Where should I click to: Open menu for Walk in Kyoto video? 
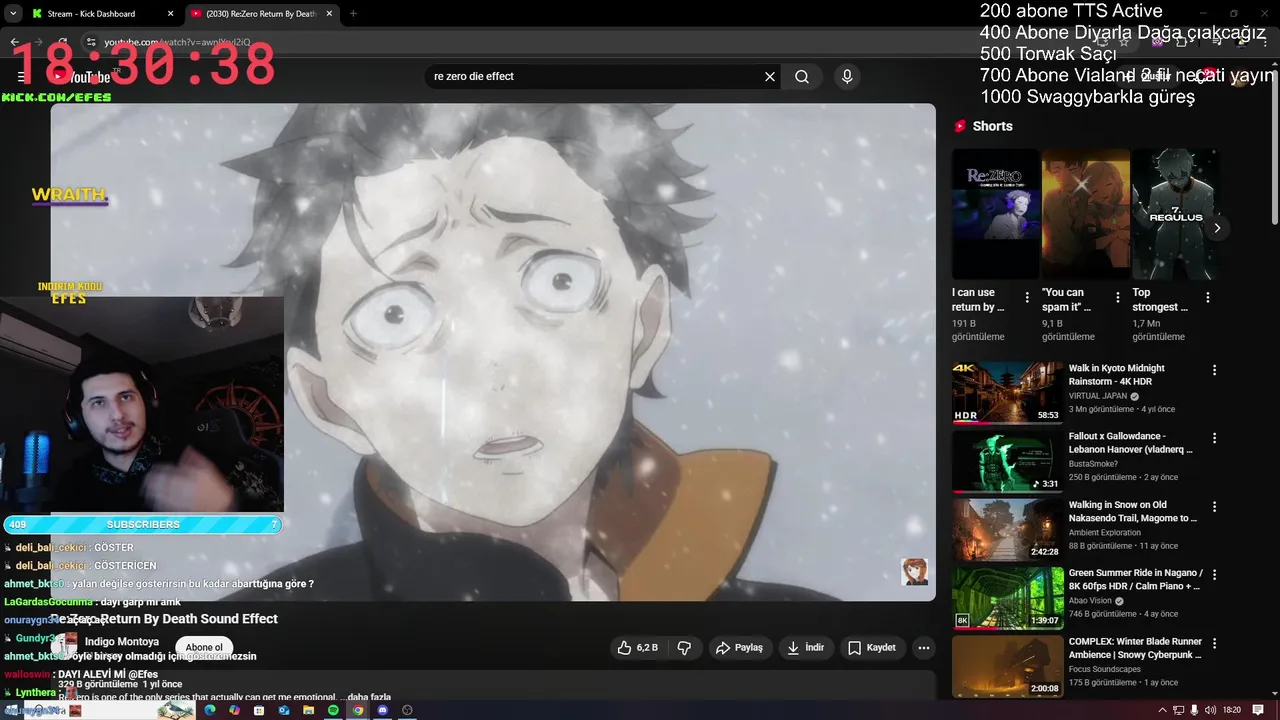click(x=1215, y=370)
